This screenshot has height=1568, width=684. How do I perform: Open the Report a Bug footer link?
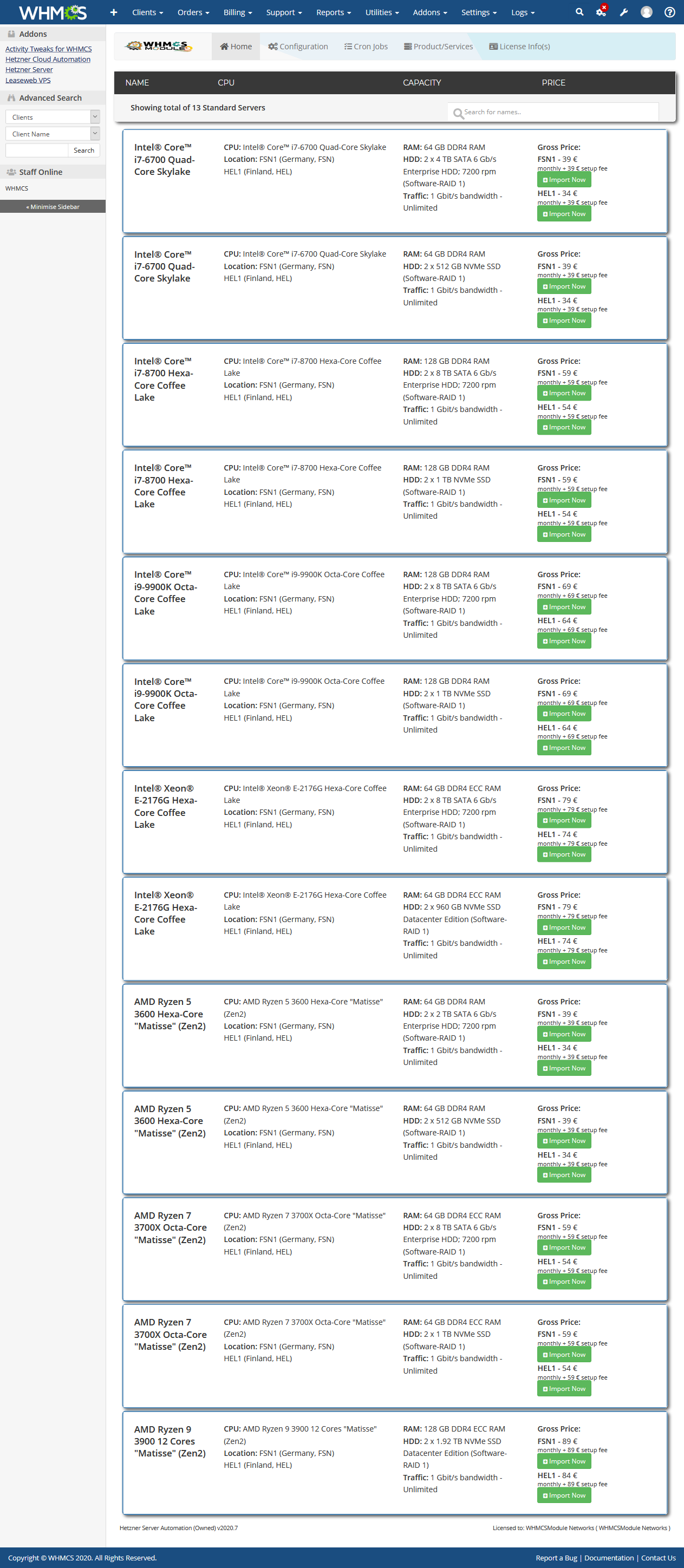pyautogui.click(x=556, y=1558)
